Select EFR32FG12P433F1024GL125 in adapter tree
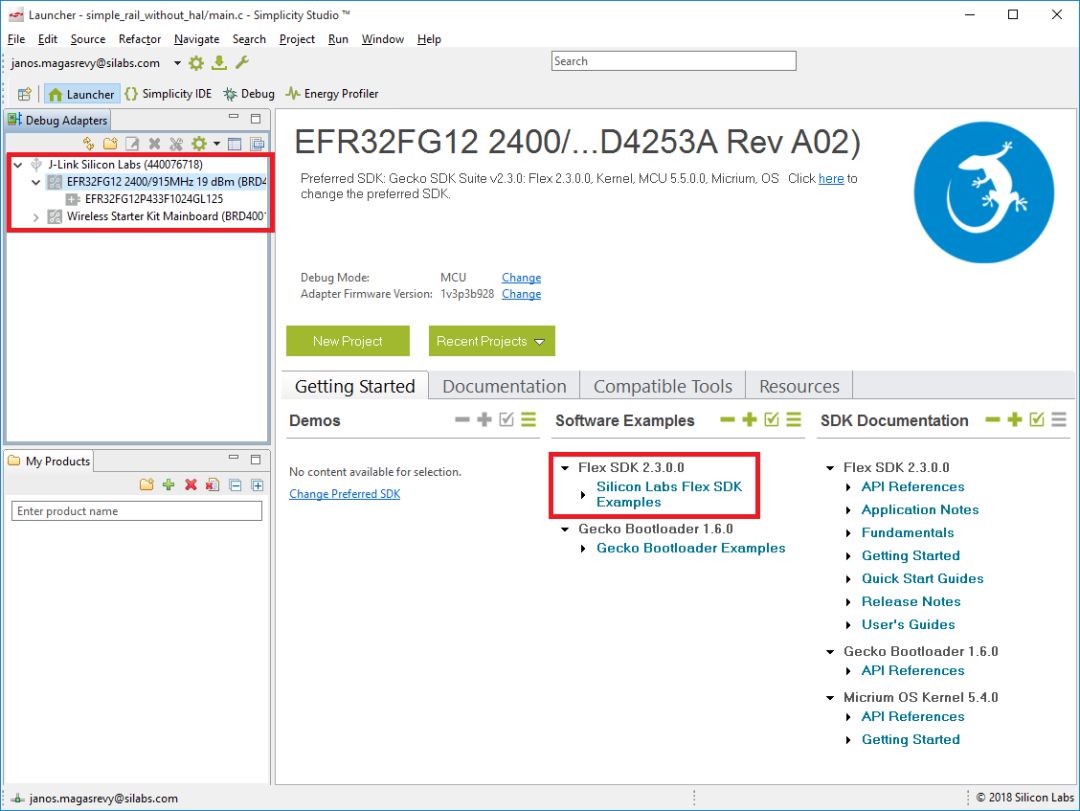Image resolution: width=1080 pixels, height=811 pixels. click(154, 199)
